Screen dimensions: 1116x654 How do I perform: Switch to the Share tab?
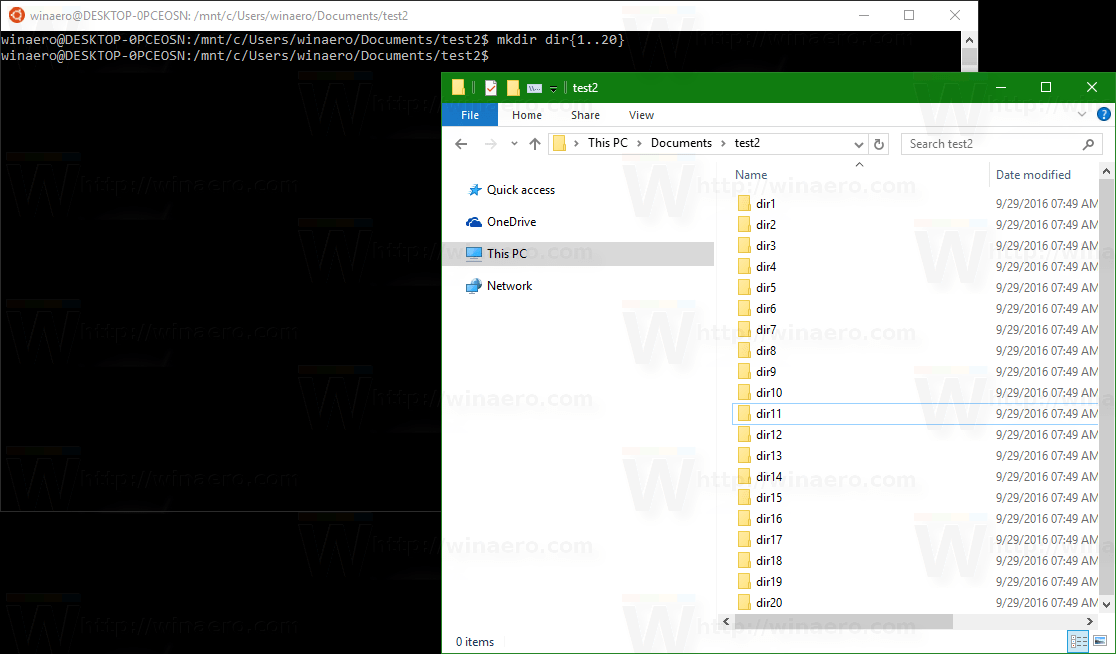tap(584, 114)
